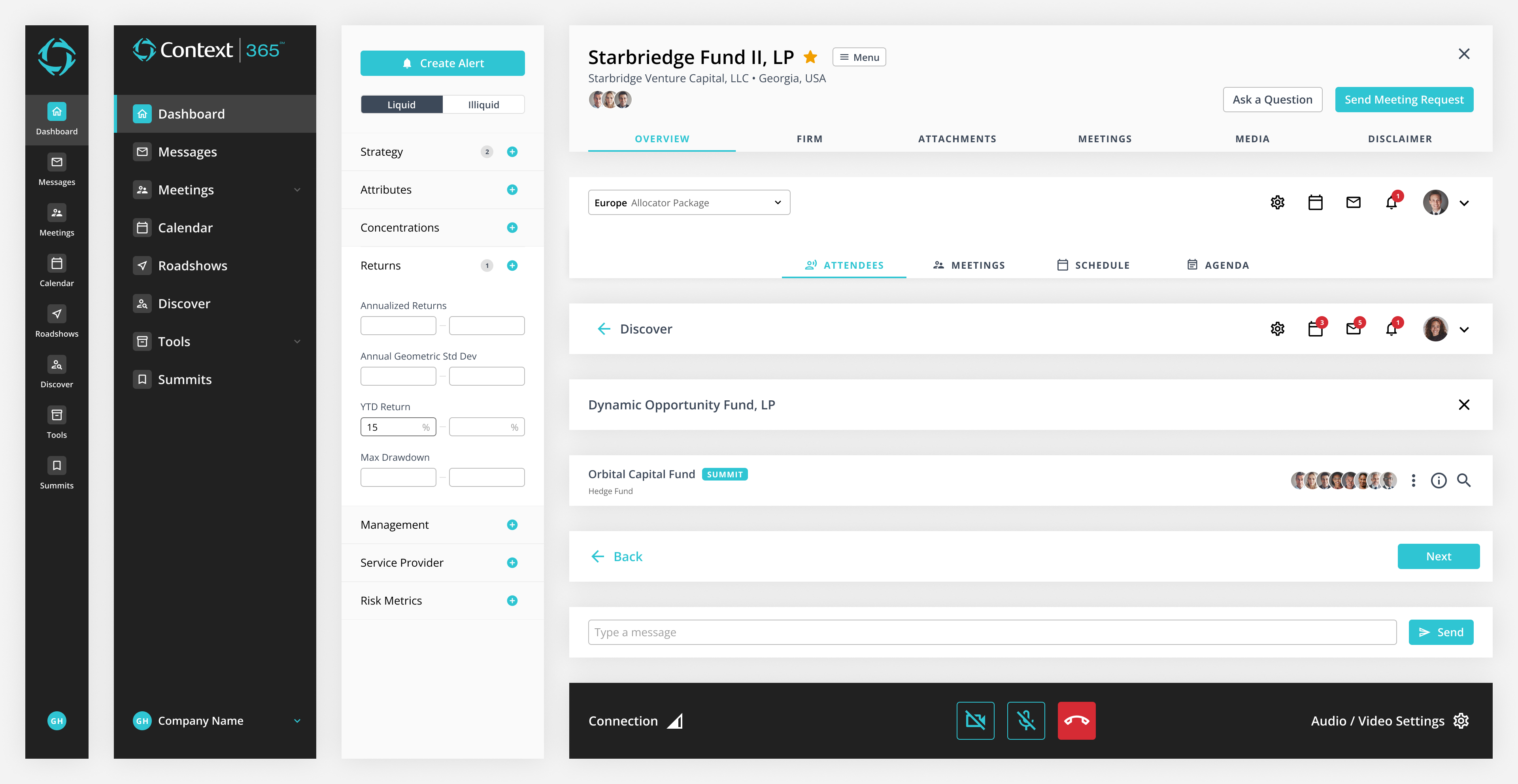Image resolution: width=1518 pixels, height=784 pixels.
Task: Click the search magnifier on Orbital Capital Fund row
Action: pos(1464,481)
